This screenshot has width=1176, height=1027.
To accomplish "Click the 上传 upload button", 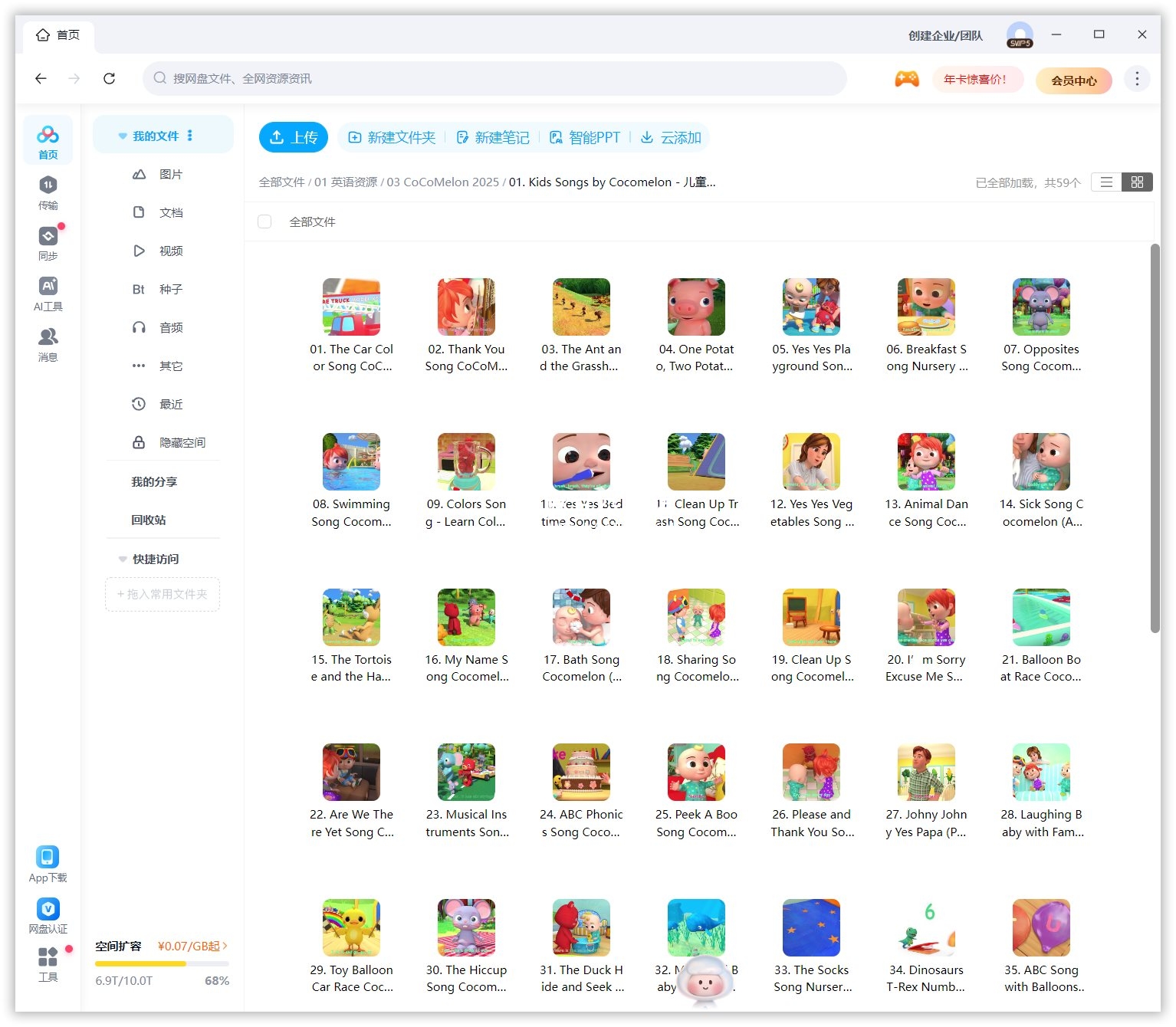I will click(x=293, y=137).
